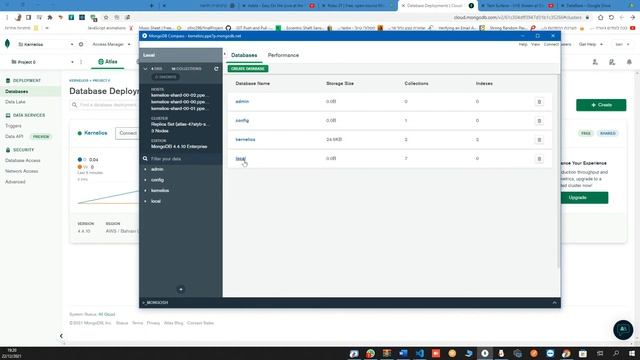
Task: Open the Connect menu in Compass
Action: [551, 44]
